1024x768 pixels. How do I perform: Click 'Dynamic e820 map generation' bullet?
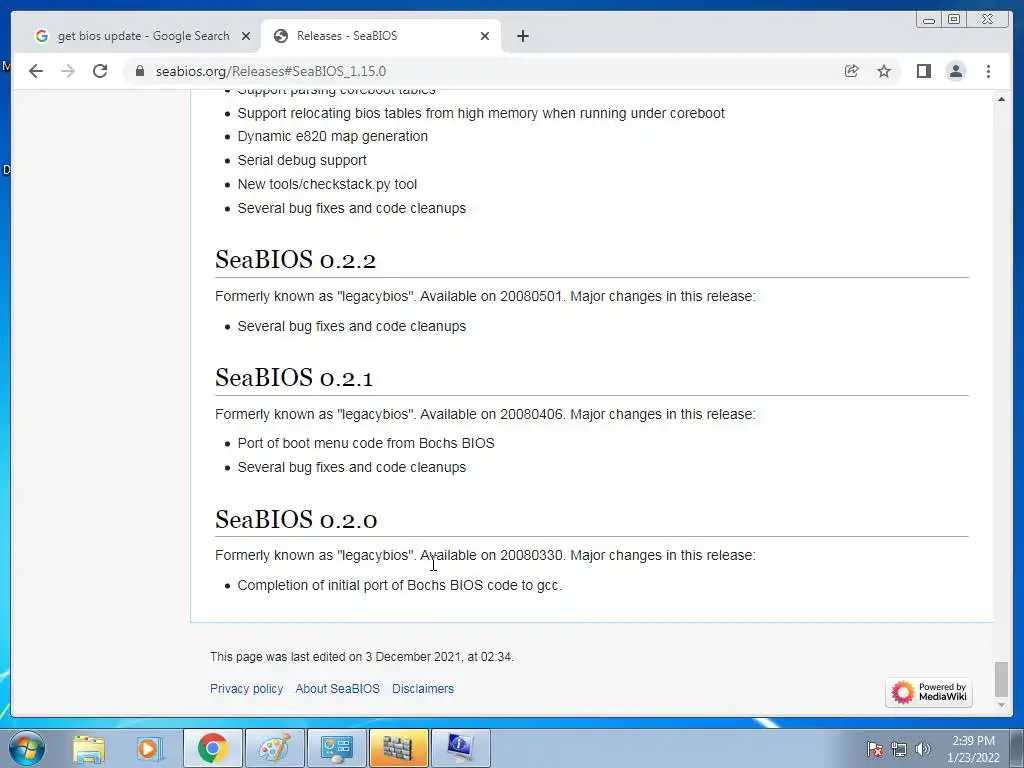click(x=332, y=136)
